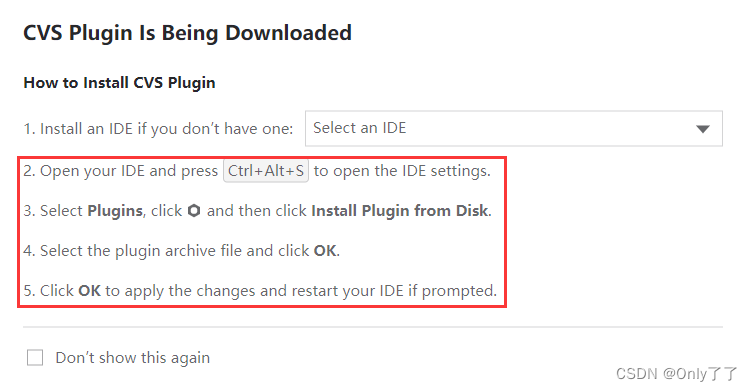This screenshot has height=391, width=752.
Task: Click the bold "OK" in step 5
Action: click(x=90, y=291)
